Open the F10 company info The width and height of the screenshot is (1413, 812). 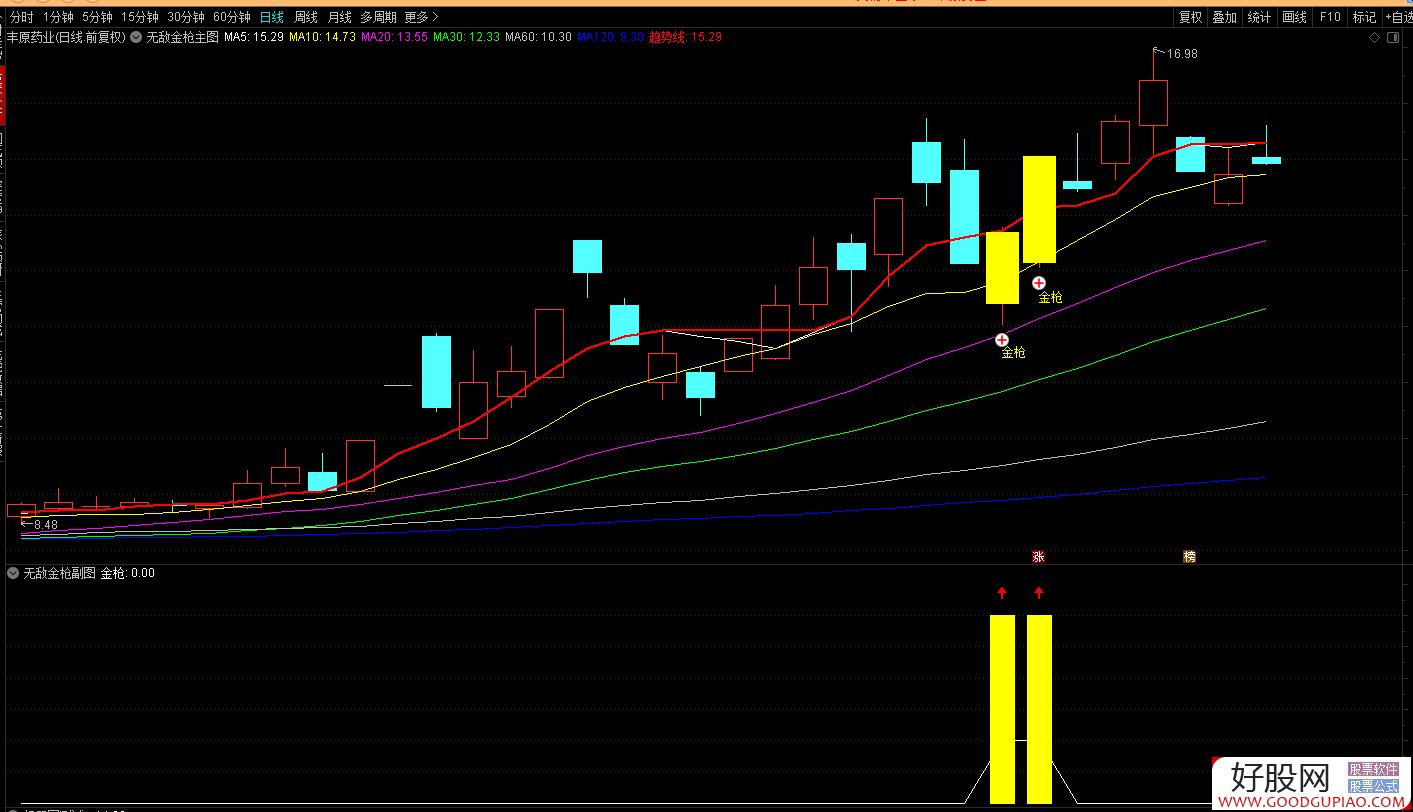1329,17
